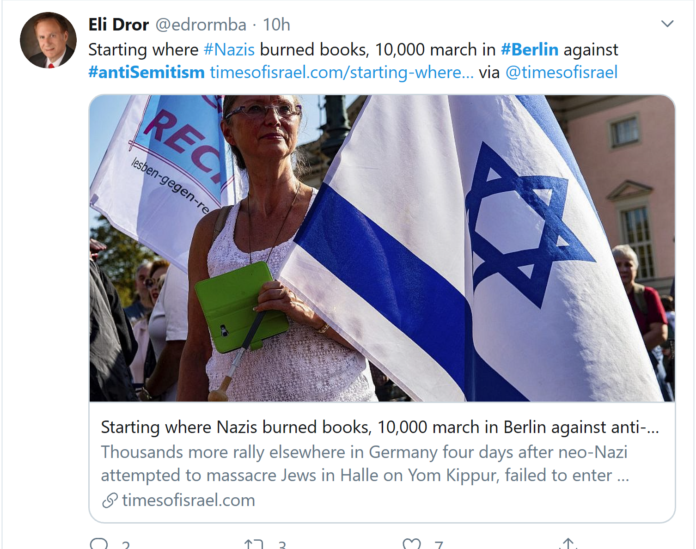Viewport: 696px width, 549px height.
Task: Open the #antiSemitism hashtag
Action: pyautogui.click(x=146, y=72)
